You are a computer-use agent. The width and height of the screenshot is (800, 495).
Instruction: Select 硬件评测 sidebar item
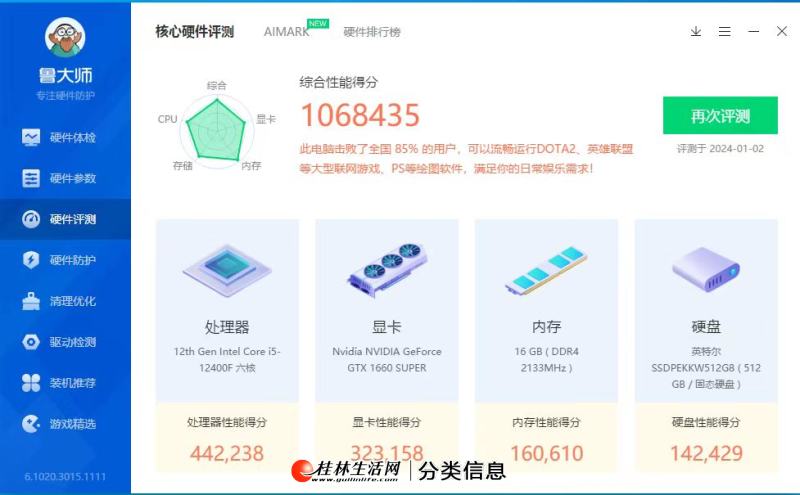pyautogui.click(x=65, y=219)
